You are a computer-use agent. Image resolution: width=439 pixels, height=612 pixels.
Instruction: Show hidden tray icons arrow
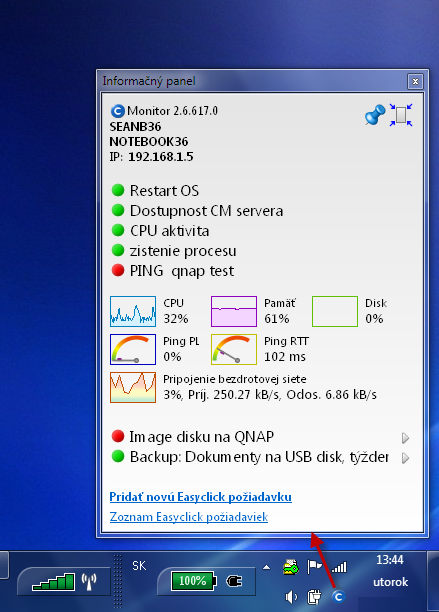pyautogui.click(x=267, y=567)
